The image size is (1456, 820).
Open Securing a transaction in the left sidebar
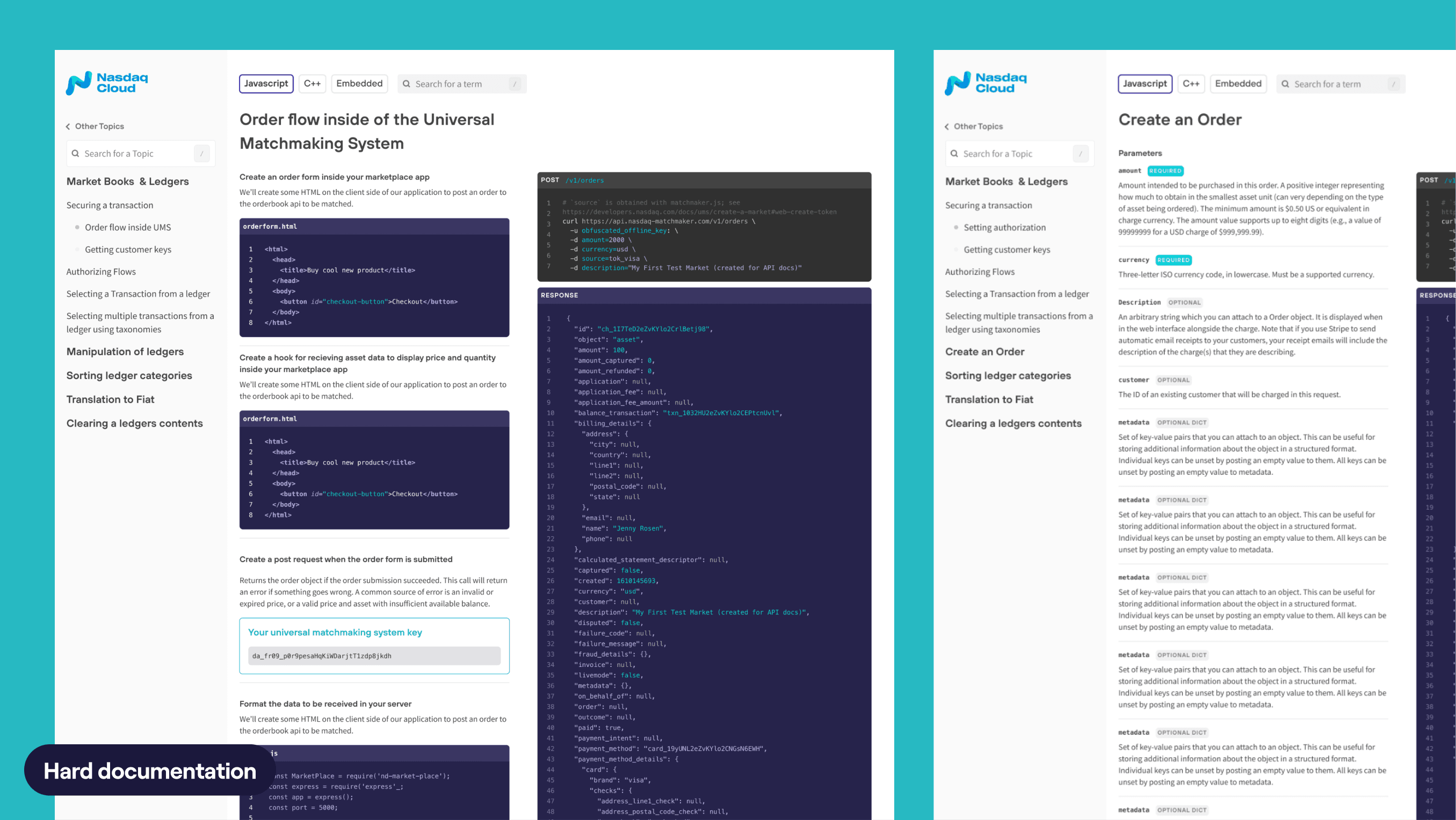tap(110, 205)
